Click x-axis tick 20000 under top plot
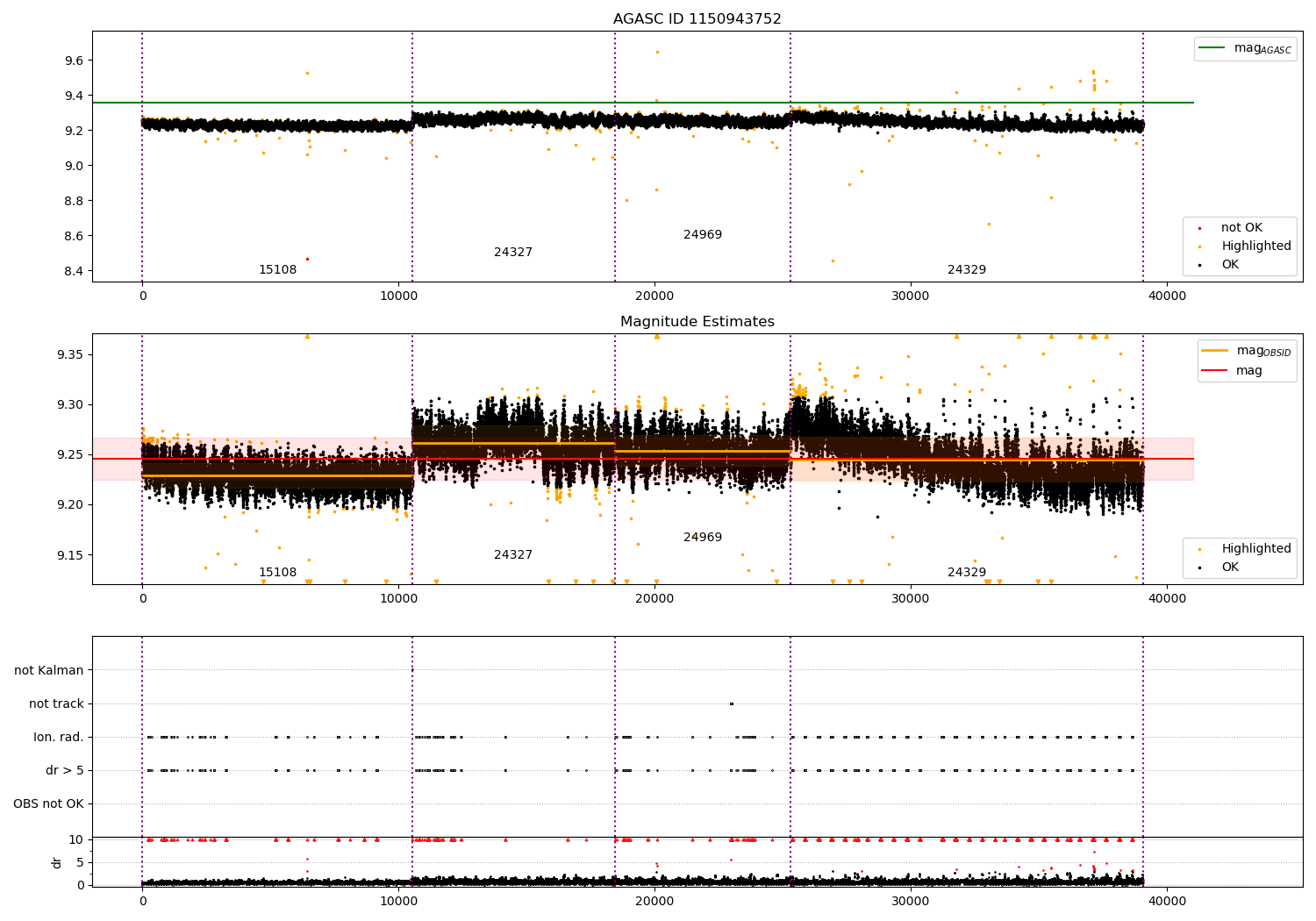 point(654,296)
